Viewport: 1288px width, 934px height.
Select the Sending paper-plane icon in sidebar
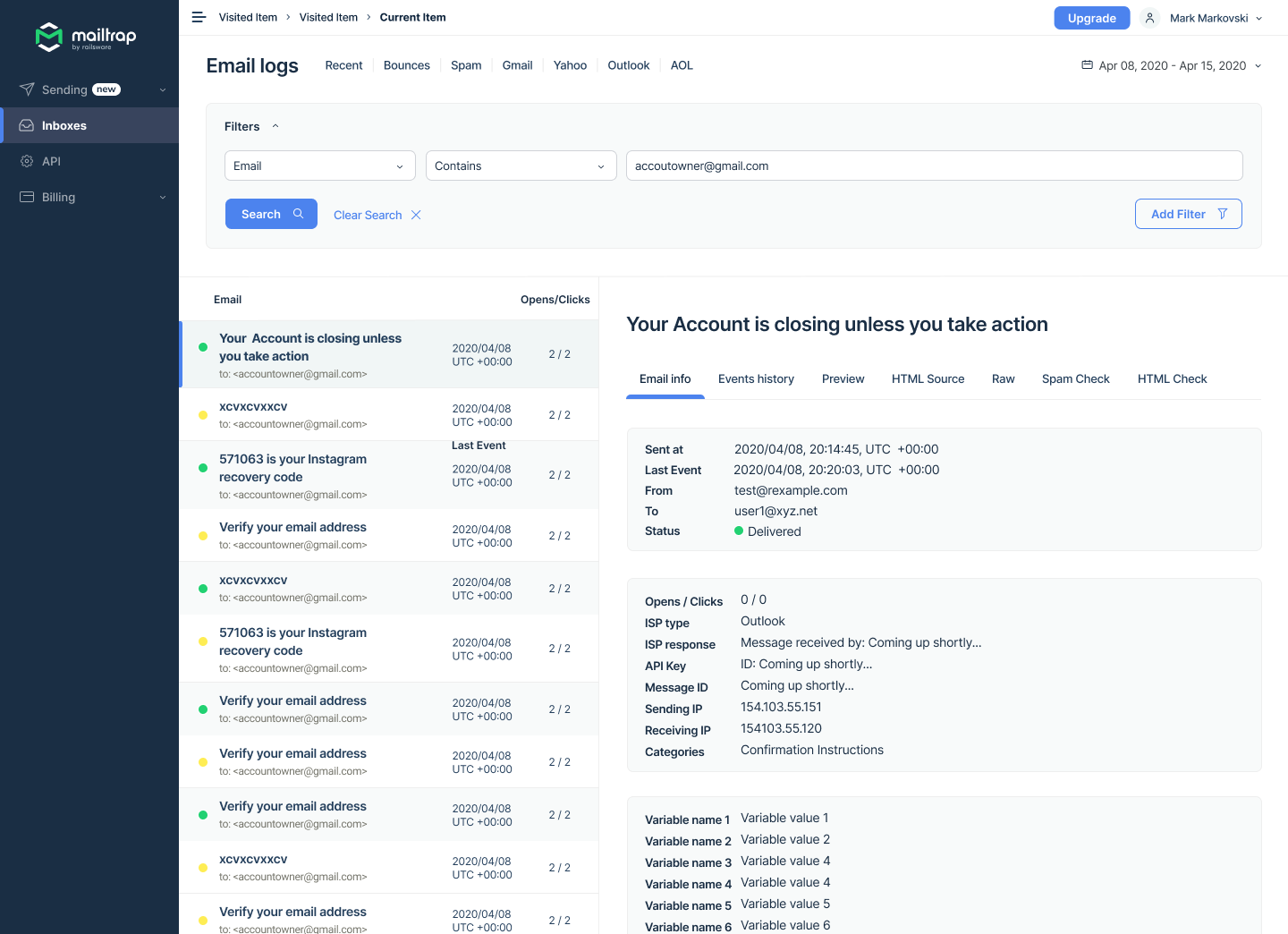(x=27, y=89)
